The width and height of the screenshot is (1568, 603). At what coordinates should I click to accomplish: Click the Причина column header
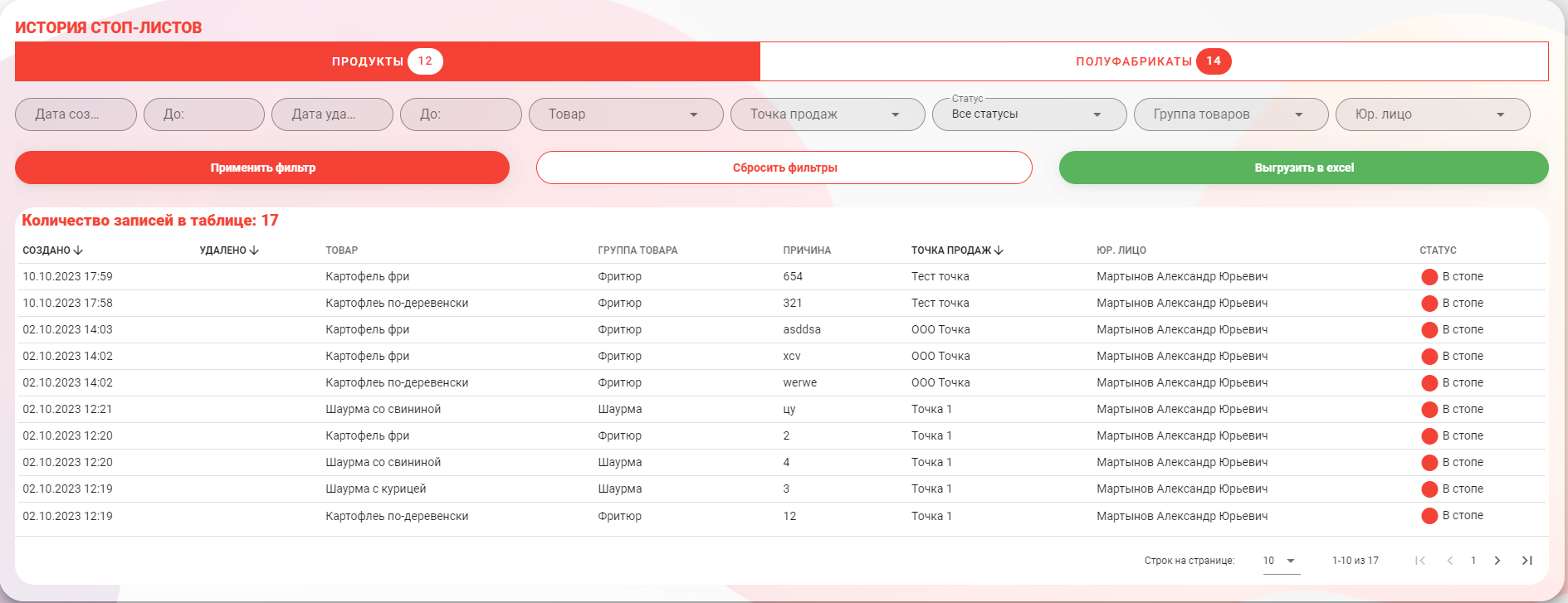[x=807, y=250]
